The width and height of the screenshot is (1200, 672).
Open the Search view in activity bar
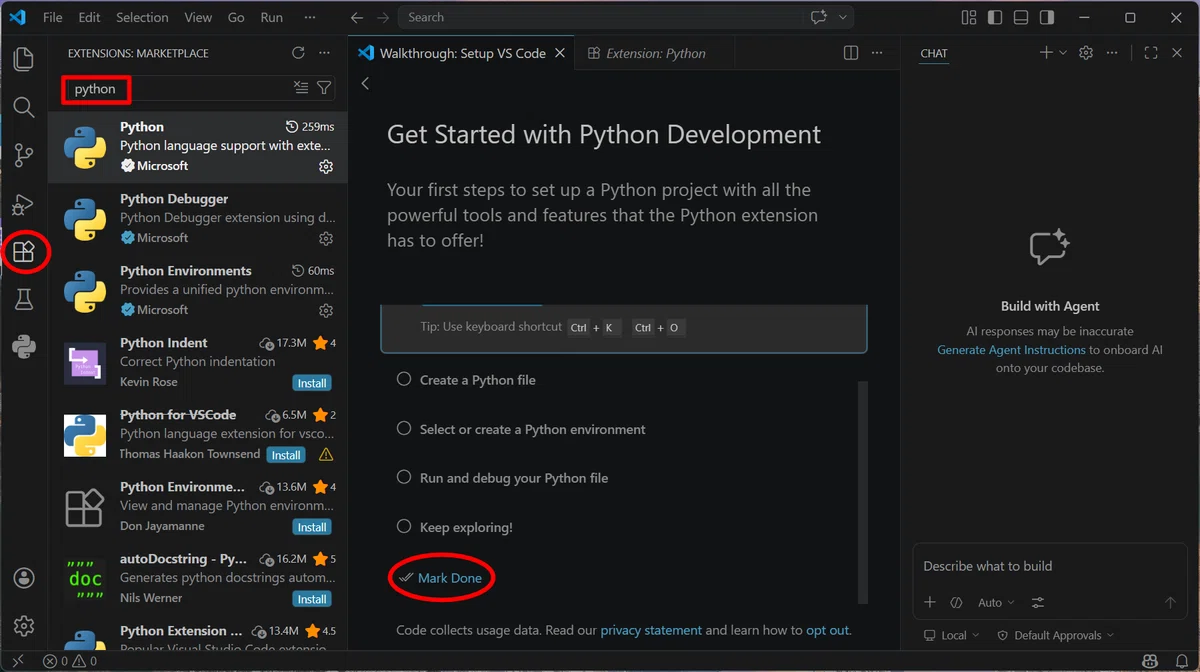(x=24, y=107)
